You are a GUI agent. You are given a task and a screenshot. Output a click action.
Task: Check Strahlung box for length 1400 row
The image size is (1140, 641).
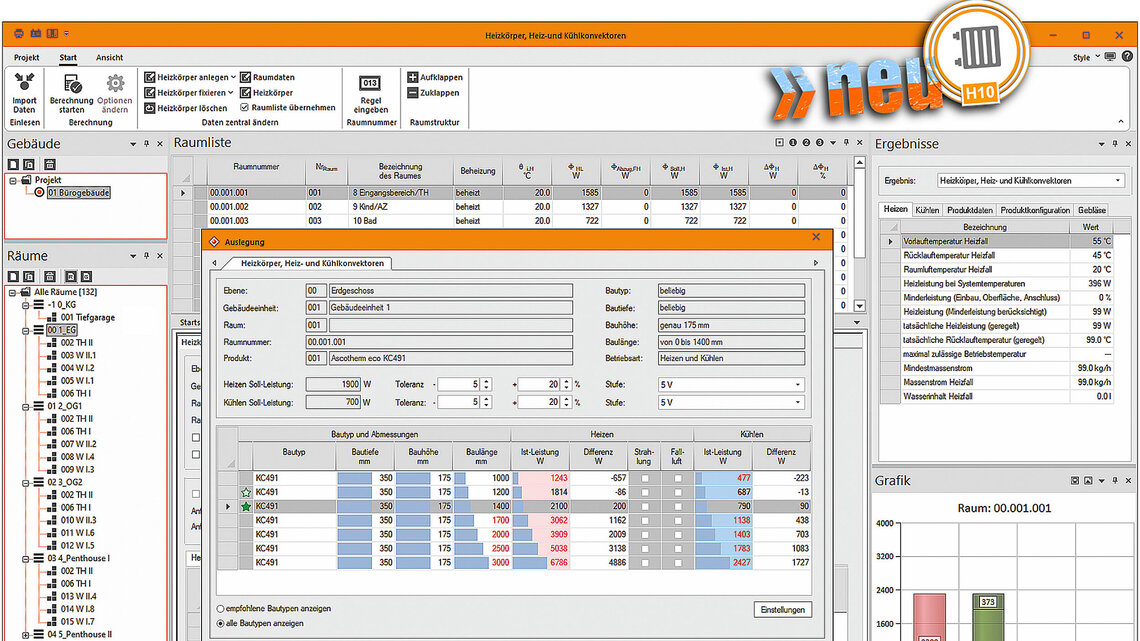644,507
